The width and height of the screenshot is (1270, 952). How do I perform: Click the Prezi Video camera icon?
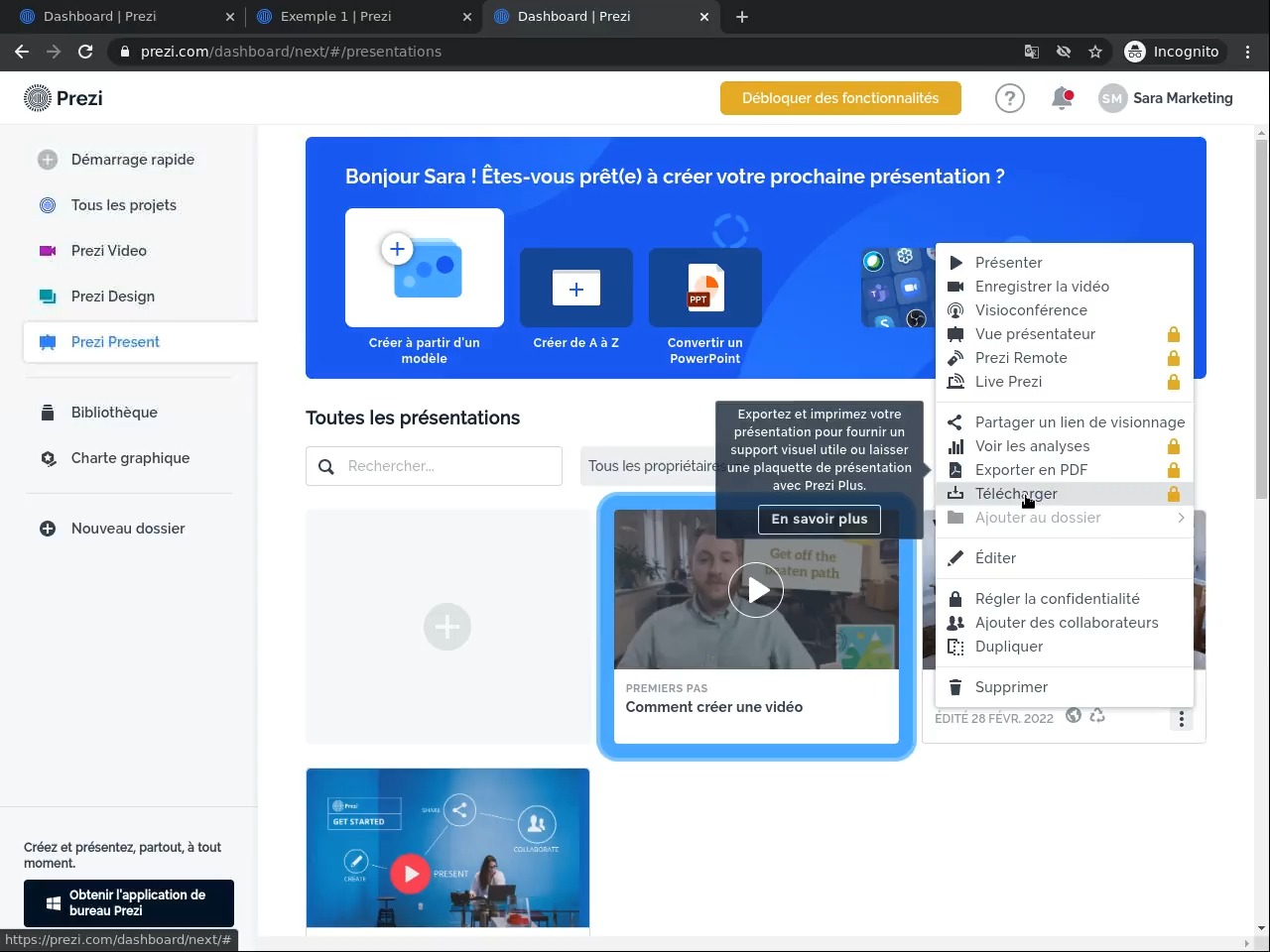tap(48, 251)
